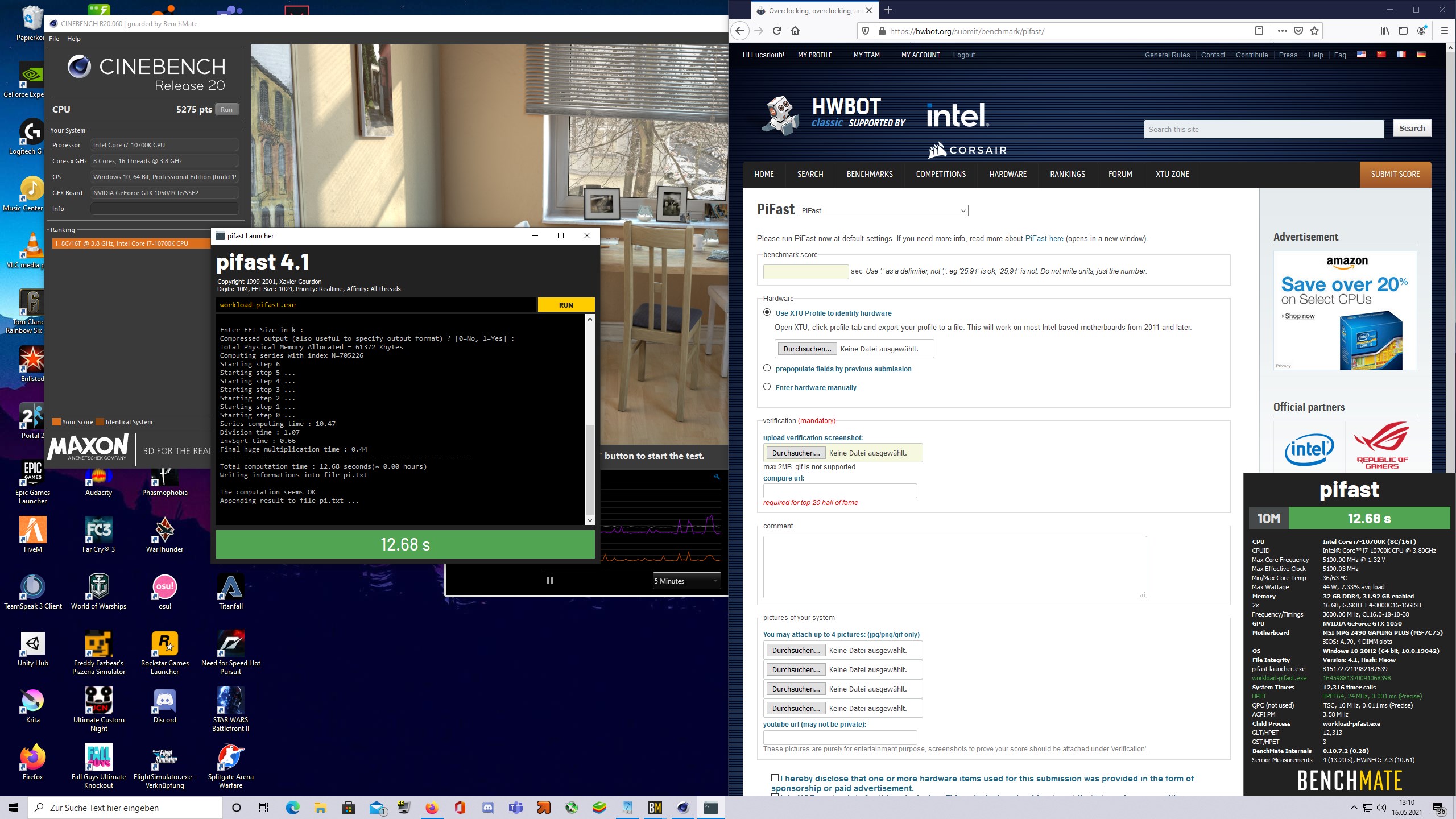Screen dimensions: 1456x819
Task: Select 'prepopulate fields by previous submission' radio
Action: [767, 368]
